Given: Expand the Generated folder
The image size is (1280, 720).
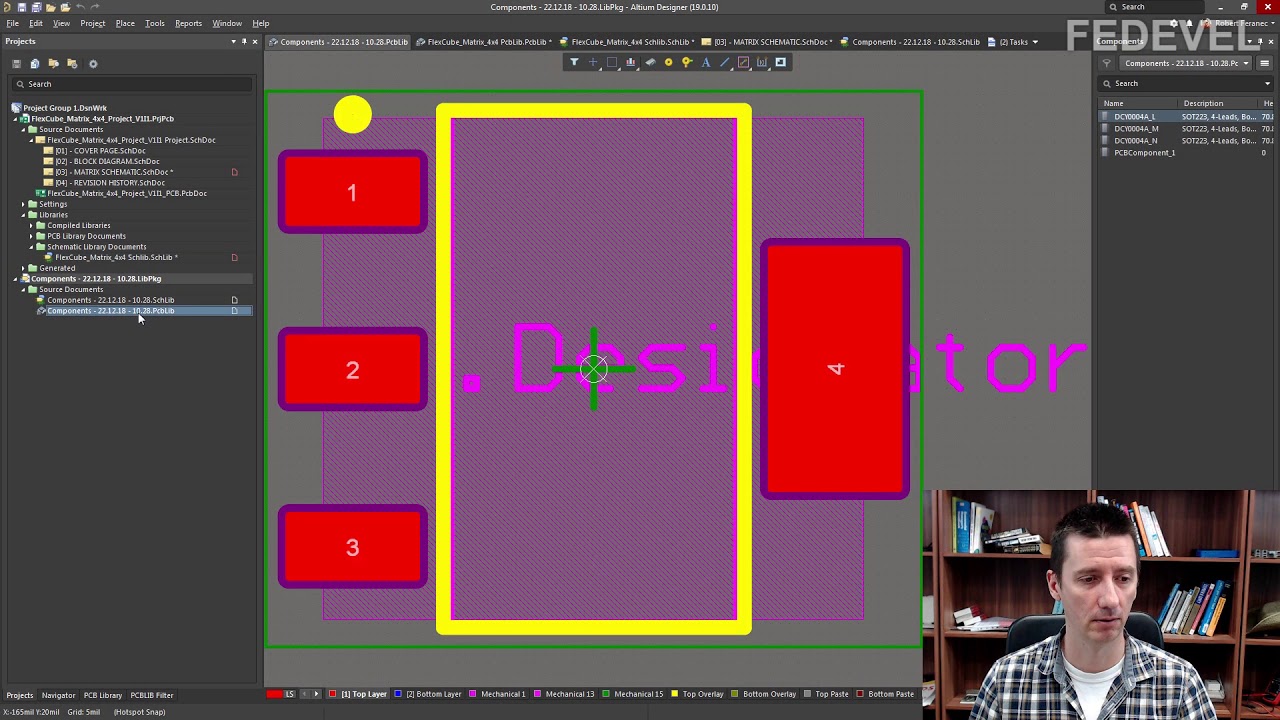Looking at the screenshot, I should (x=24, y=268).
